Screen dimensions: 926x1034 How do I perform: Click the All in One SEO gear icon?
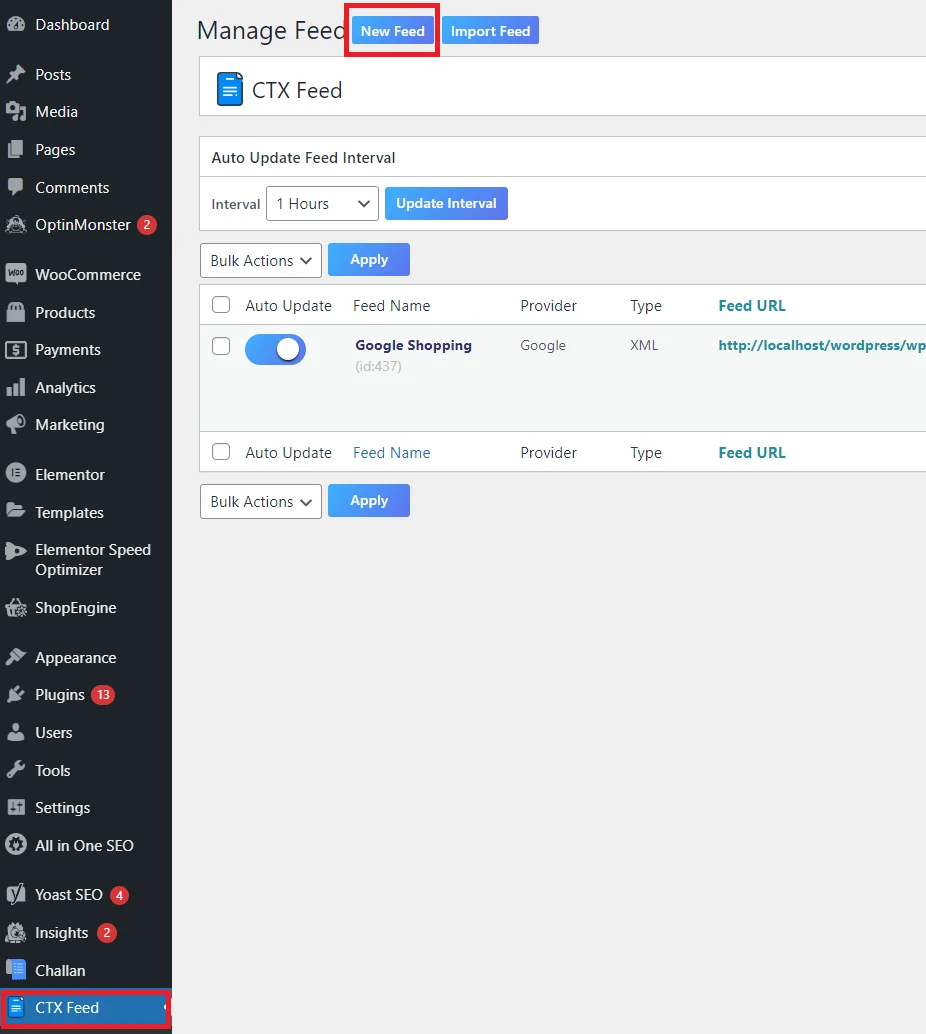(x=15, y=845)
